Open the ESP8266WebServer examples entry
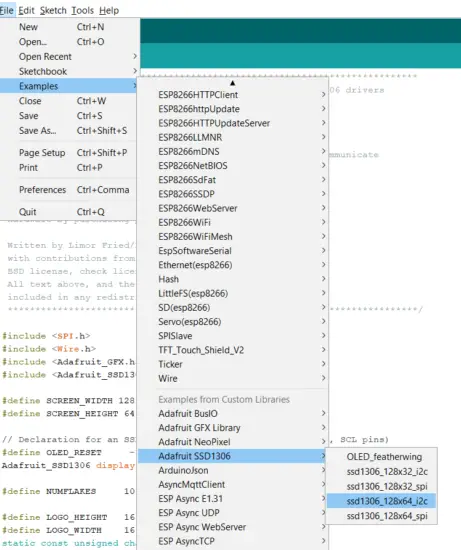Screen dimensions: 461x550 [233, 208]
